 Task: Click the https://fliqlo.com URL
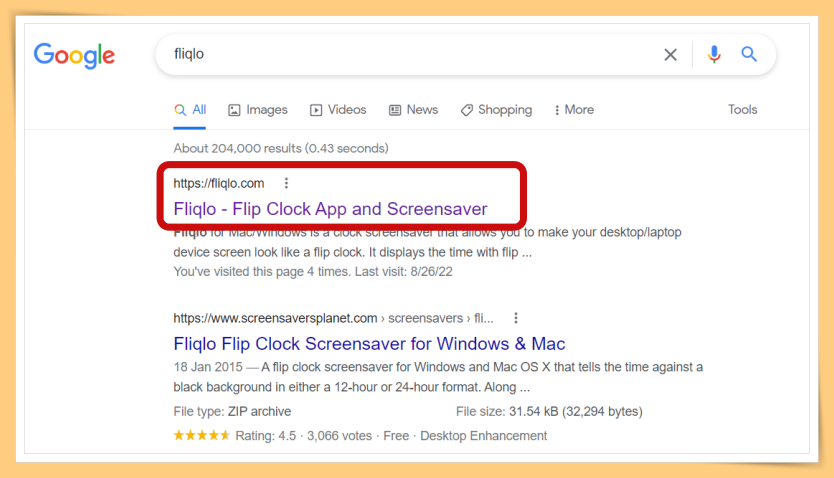point(219,183)
